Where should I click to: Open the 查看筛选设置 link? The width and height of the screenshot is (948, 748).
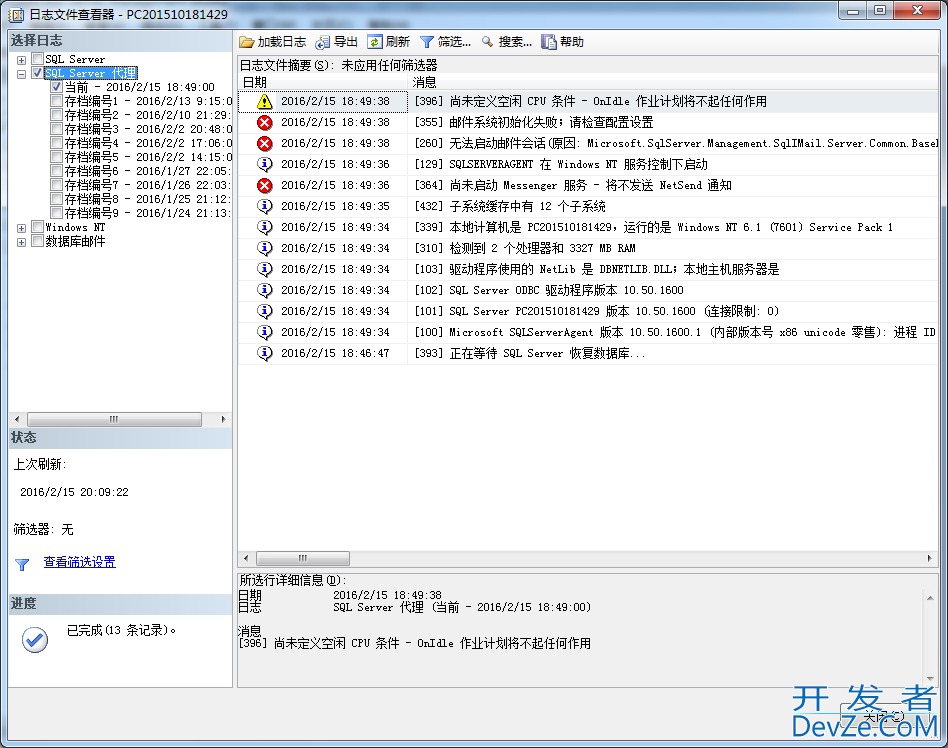coord(79,562)
